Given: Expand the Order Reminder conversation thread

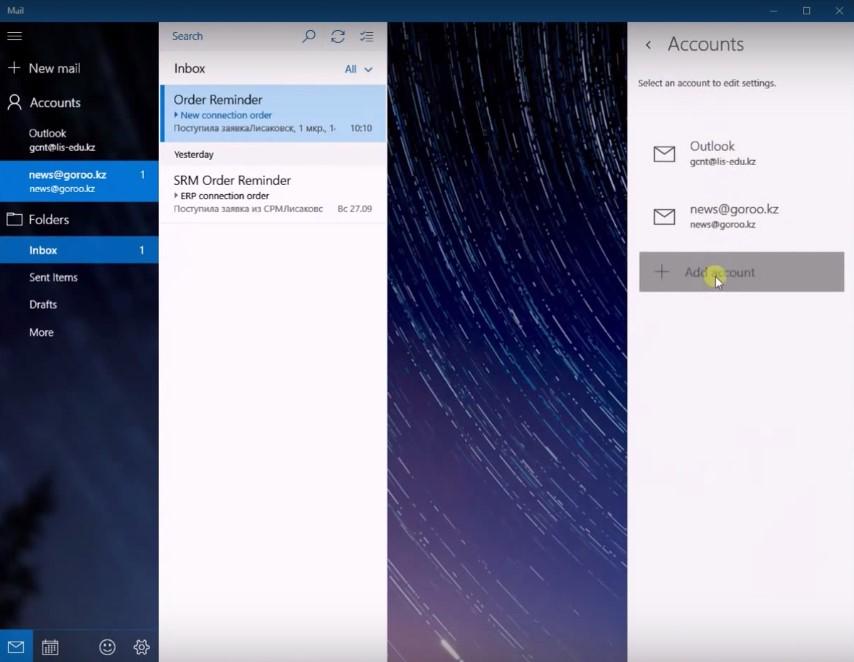Looking at the screenshot, I should click(x=177, y=115).
